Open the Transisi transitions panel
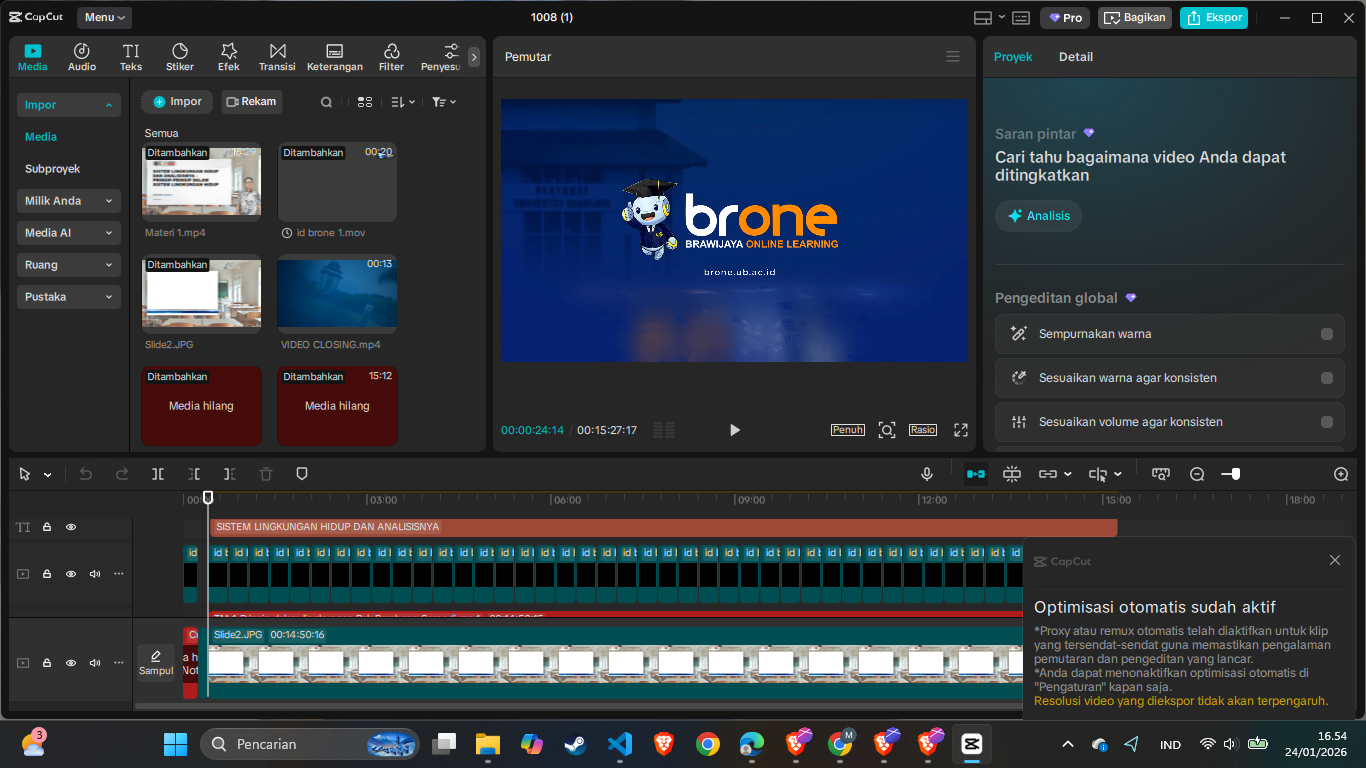The image size is (1366, 768). [x=277, y=57]
